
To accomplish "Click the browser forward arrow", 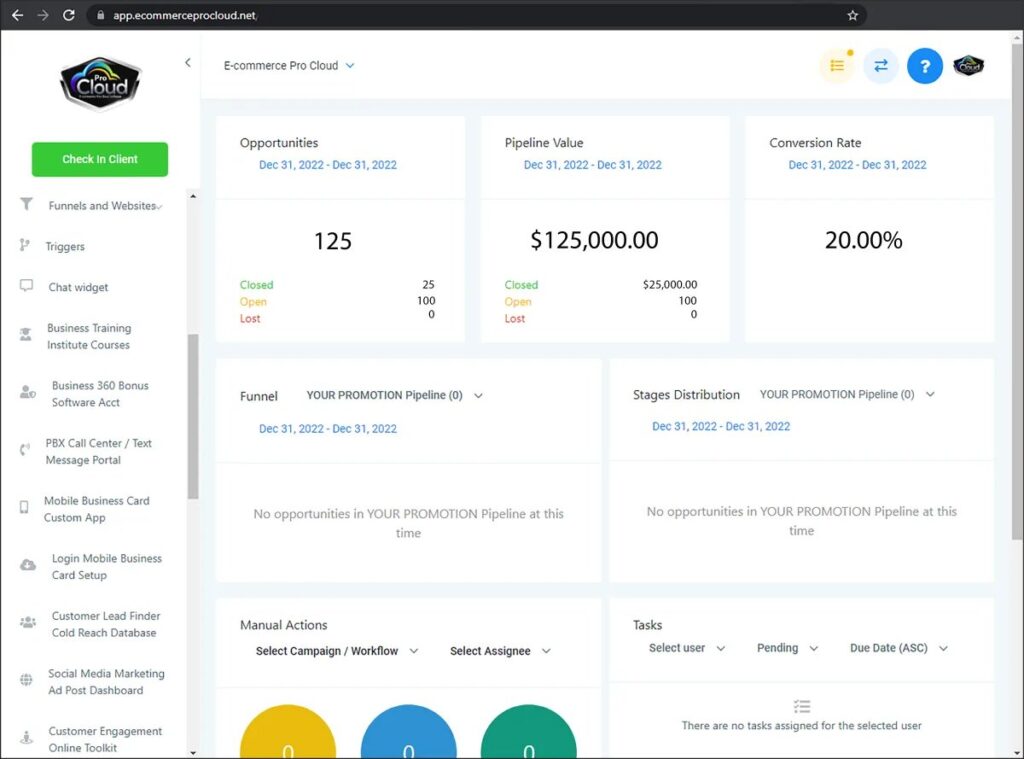I will pyautogui.click(x=43, y=15).
